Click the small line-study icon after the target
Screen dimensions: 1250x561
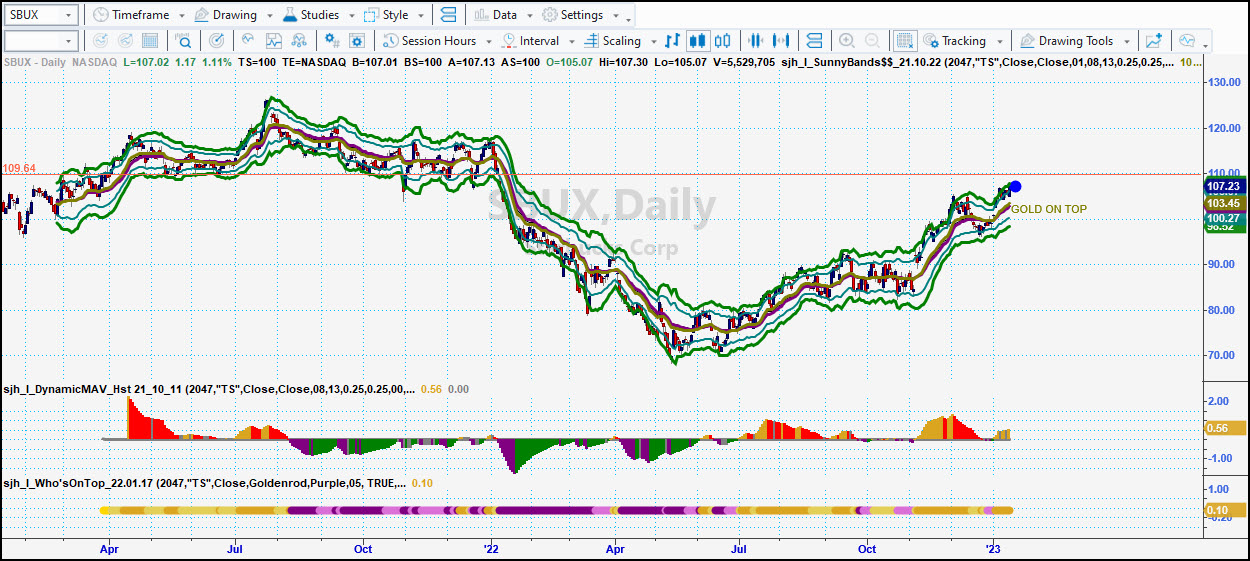[x=246, y=41]
